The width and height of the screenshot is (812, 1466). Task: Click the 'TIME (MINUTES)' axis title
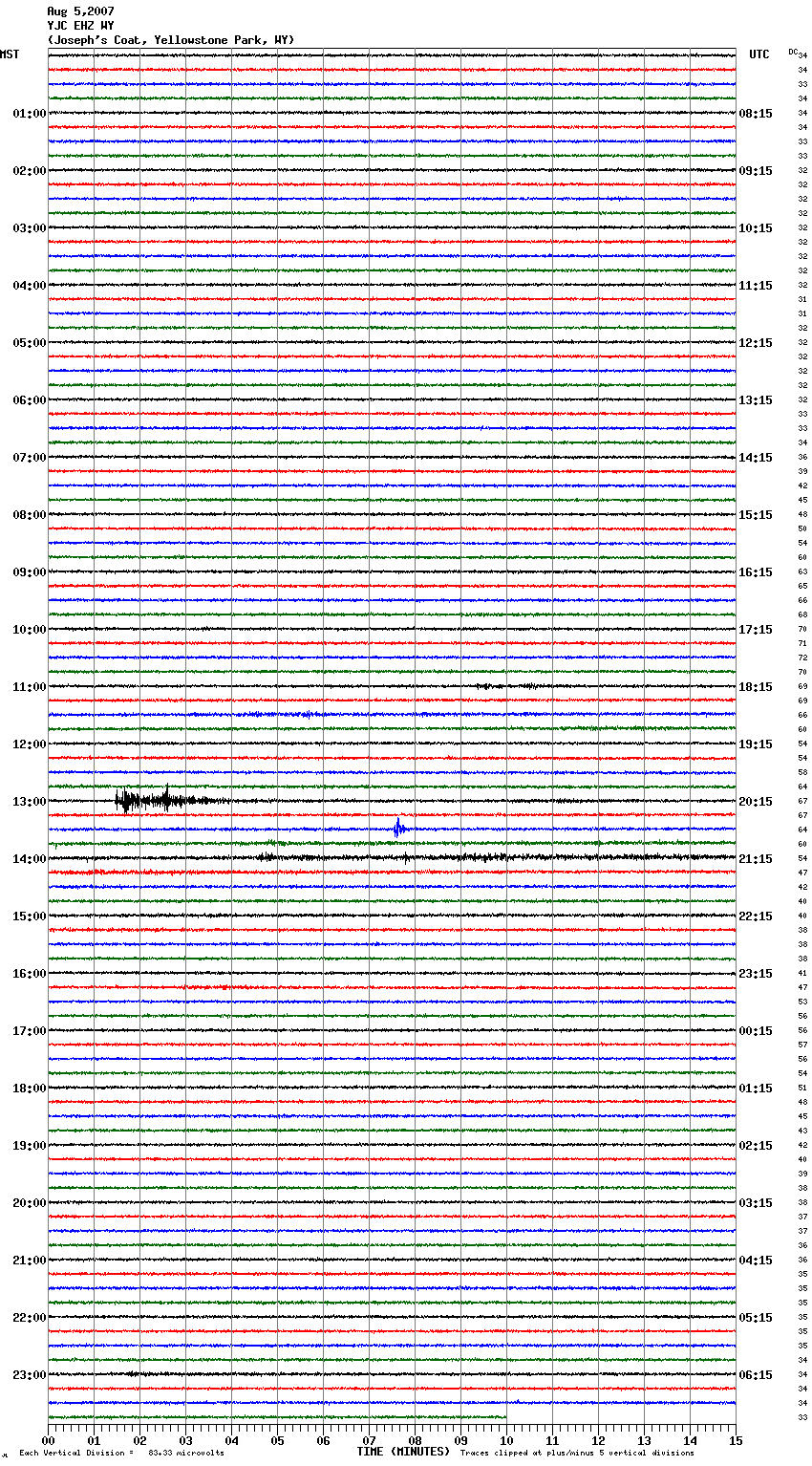[403, 1452]
